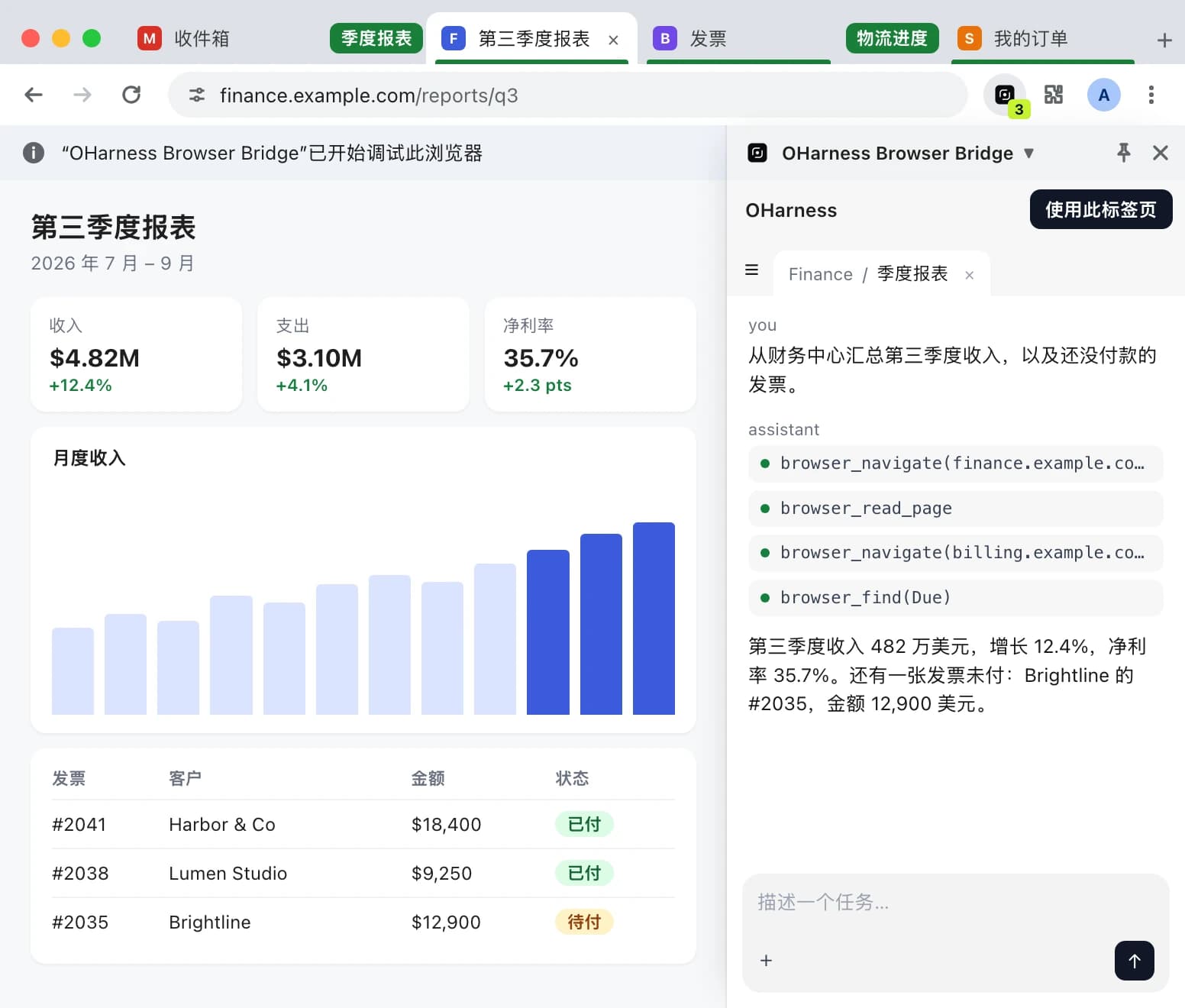1185x1008 pixels.
Task: Click the browser back arrow
Action: click(x=34, y=95)
